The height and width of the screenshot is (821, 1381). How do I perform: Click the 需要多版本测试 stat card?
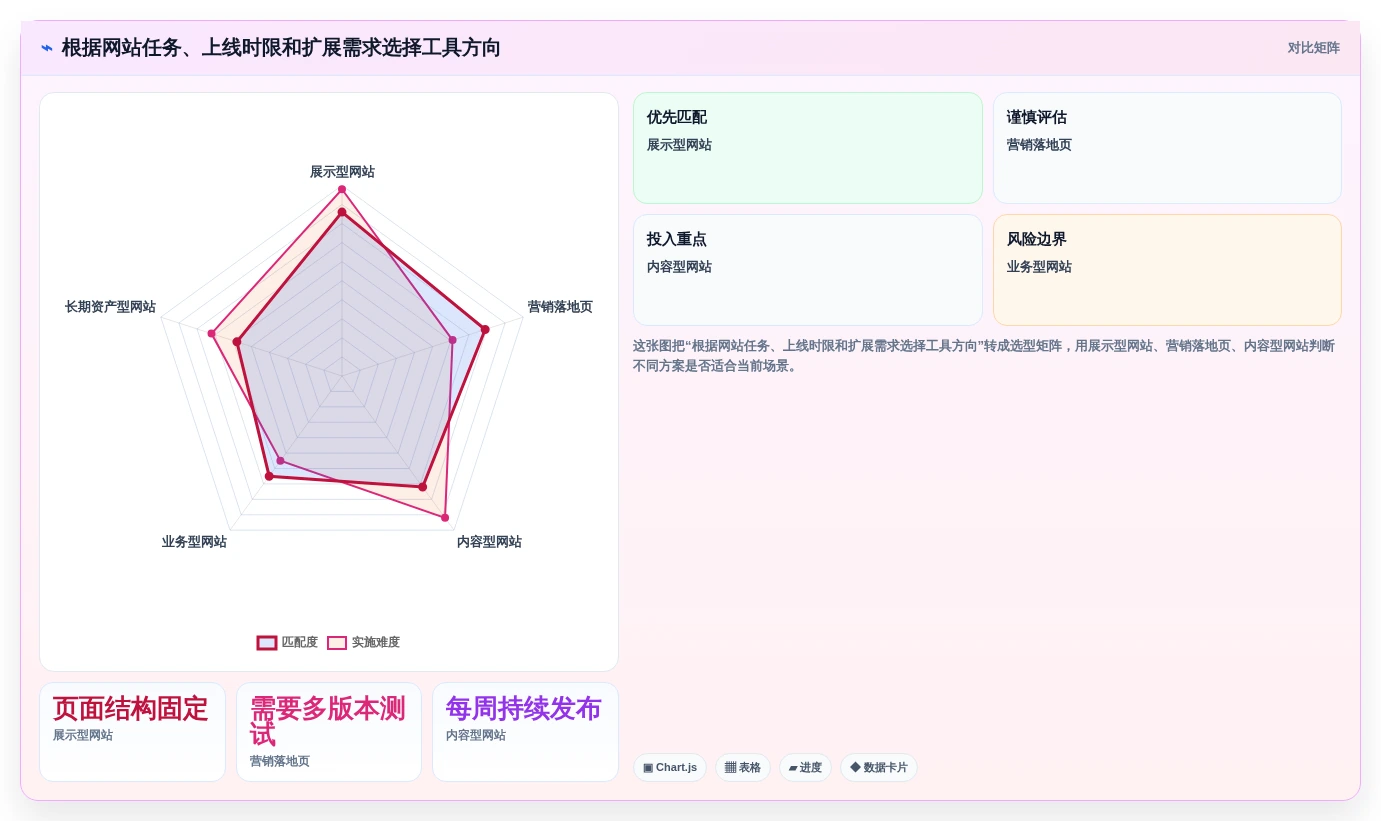click(x=329, y=732)
